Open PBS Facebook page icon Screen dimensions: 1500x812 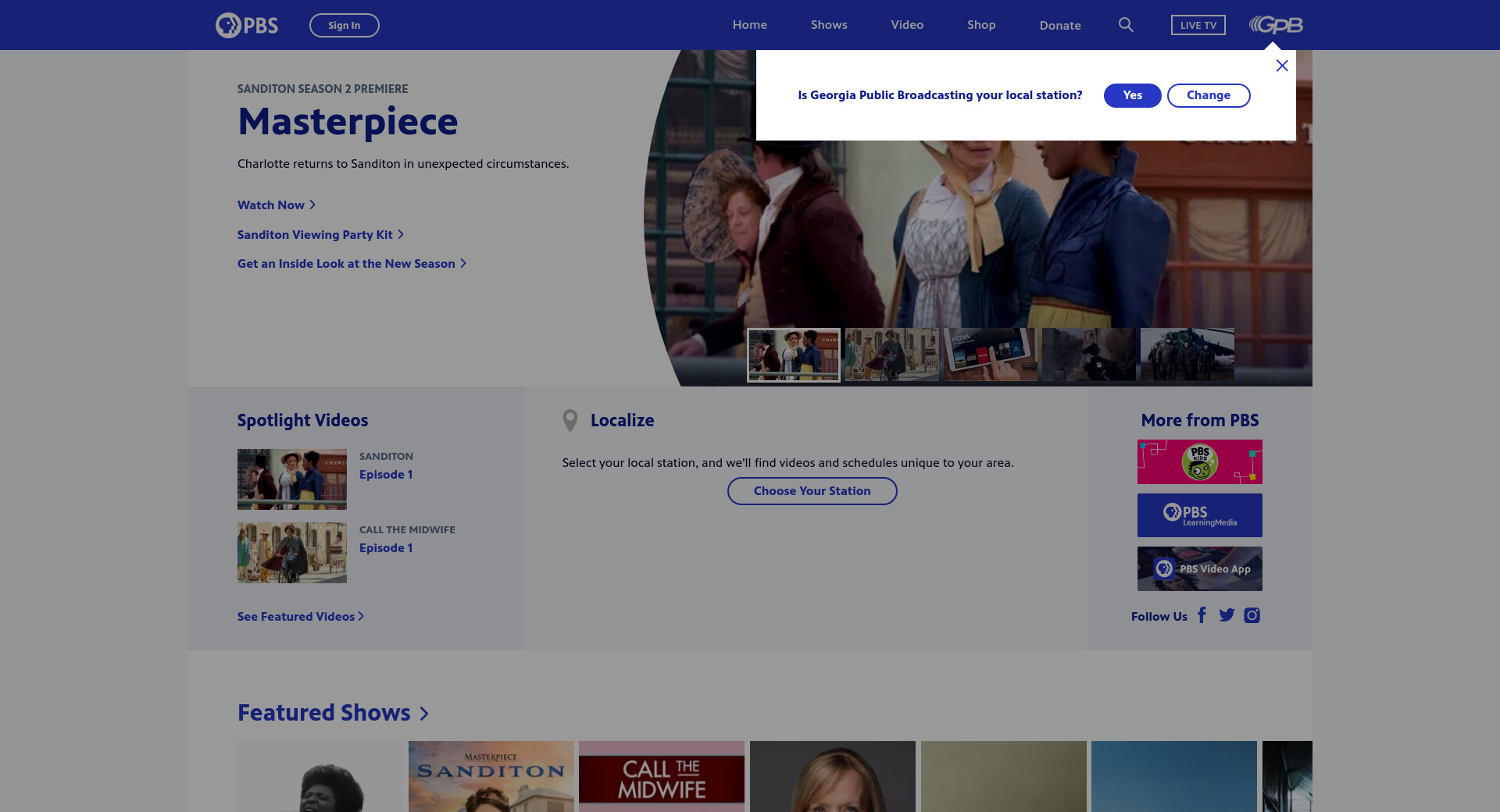coord(1202,615)
